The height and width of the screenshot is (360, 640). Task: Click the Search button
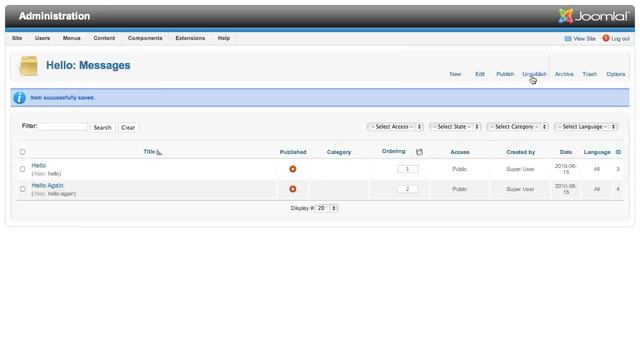pyautogui.click(x=102, y=127)
